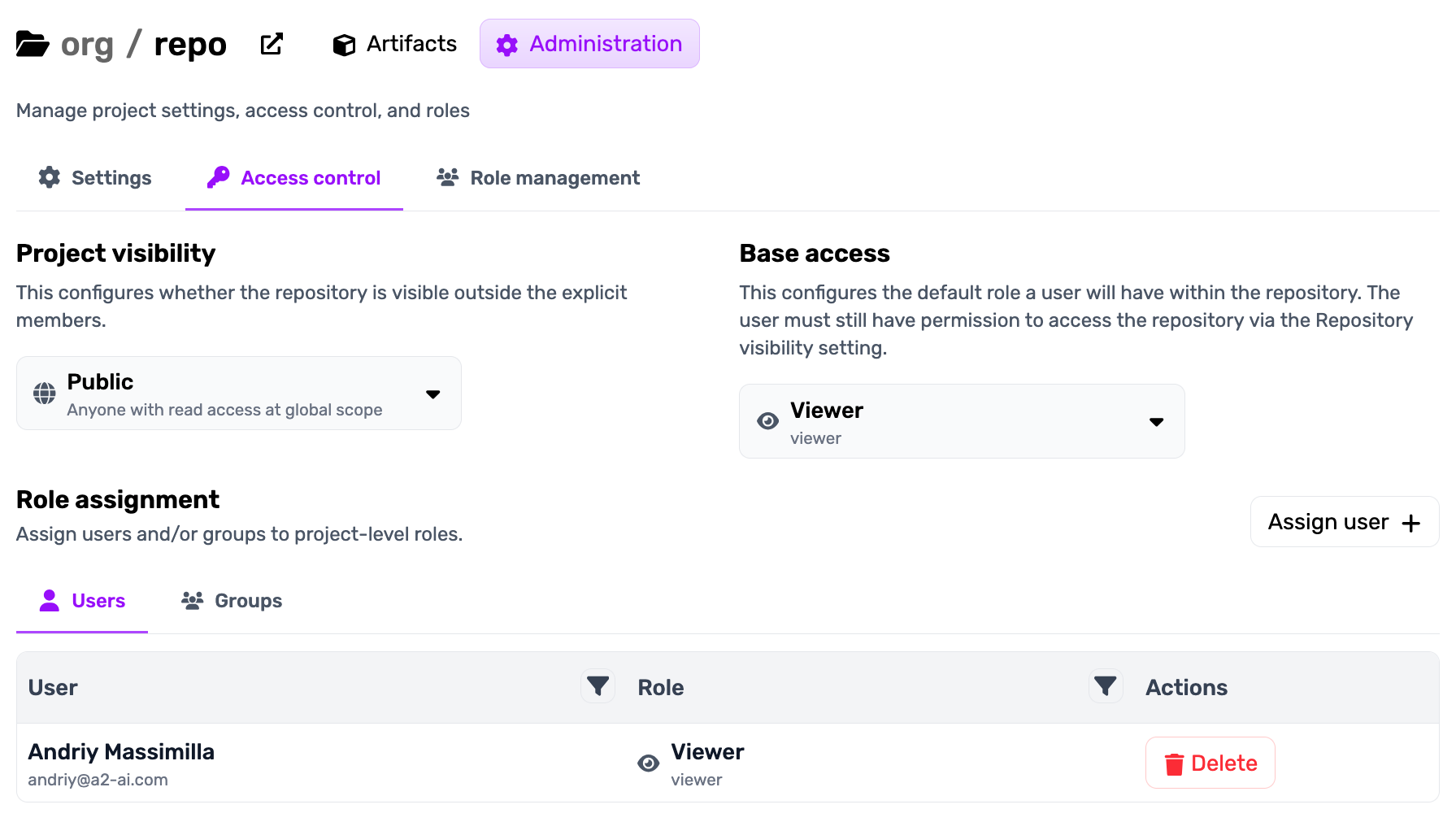
Task: Click the eye icon in Base access selector
Action: click(767, 421)
